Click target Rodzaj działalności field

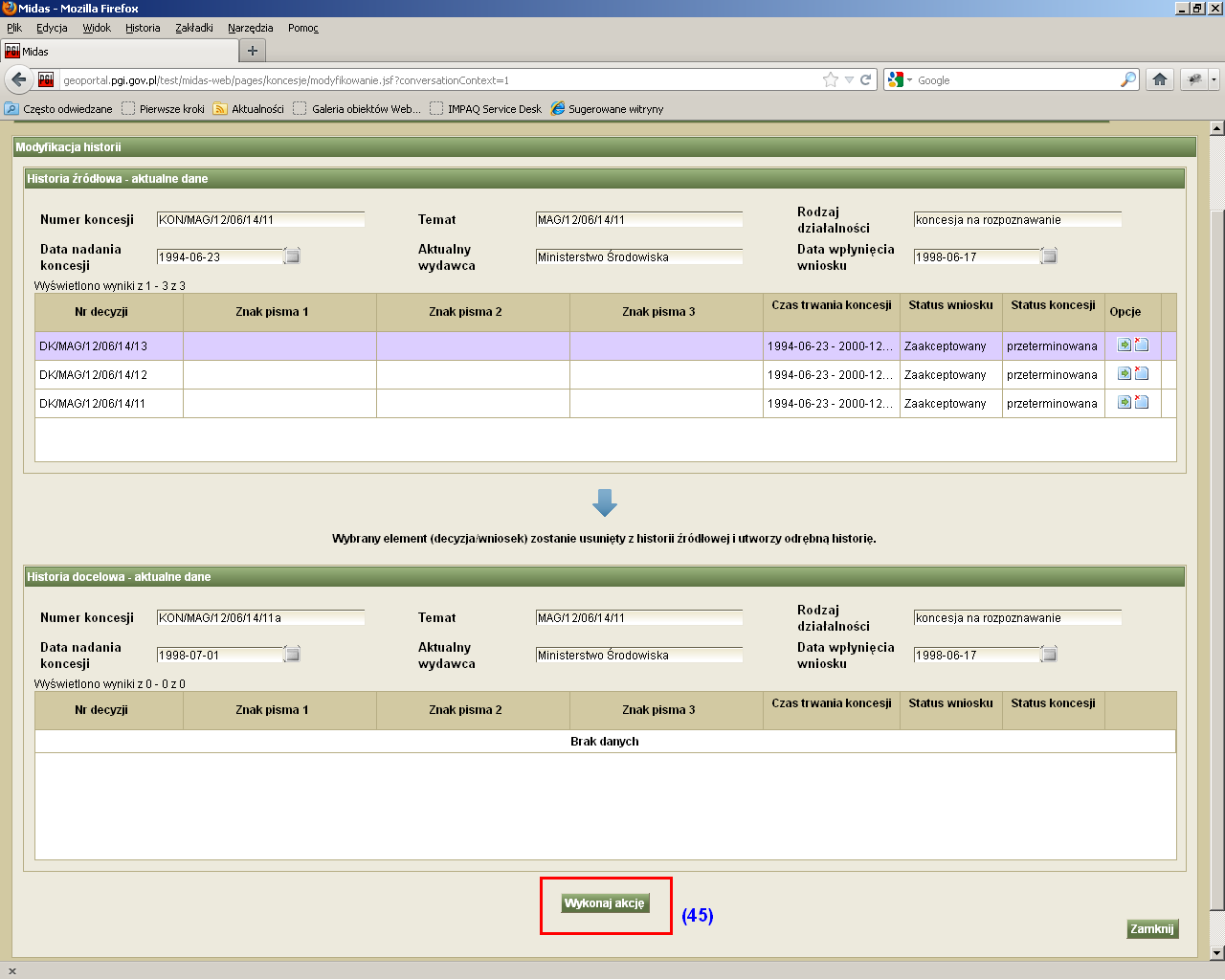tap(1017, 617)
